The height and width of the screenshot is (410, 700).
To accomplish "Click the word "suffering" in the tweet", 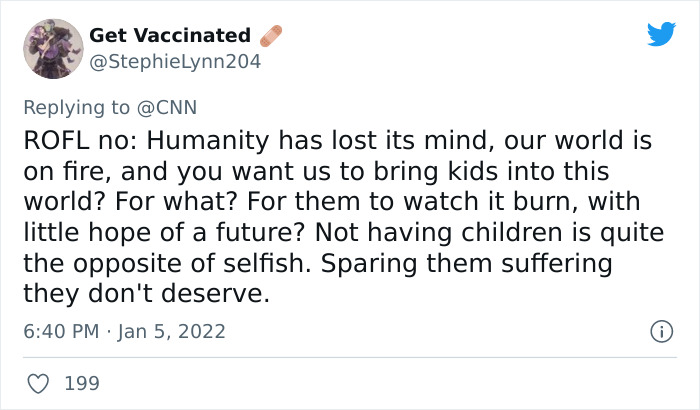I will [556, 264].
